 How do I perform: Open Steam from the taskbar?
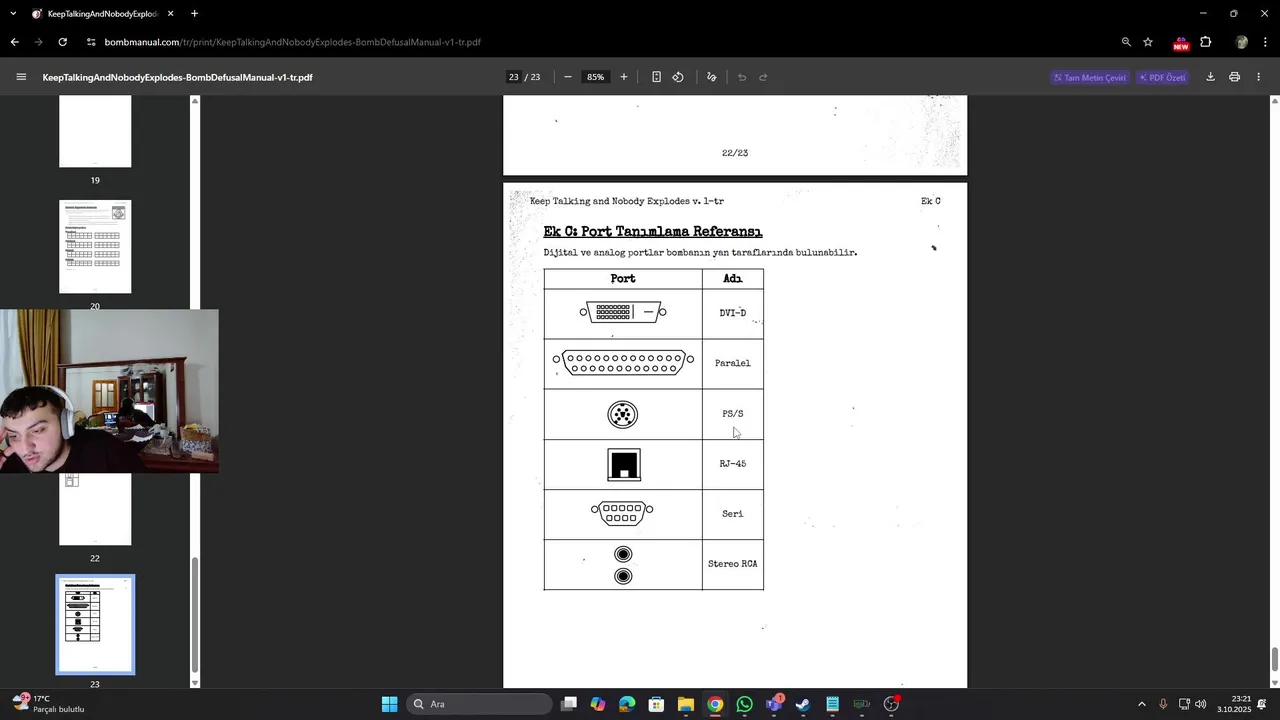coord(803,704)
